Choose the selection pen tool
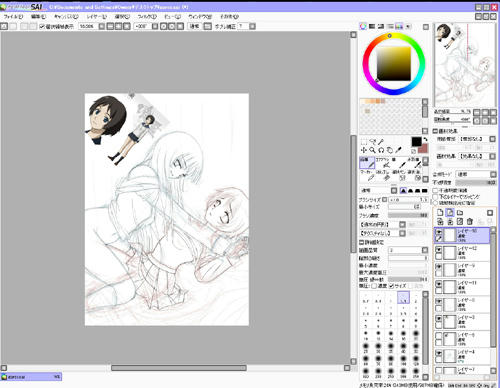 click(x=399, y=175)
